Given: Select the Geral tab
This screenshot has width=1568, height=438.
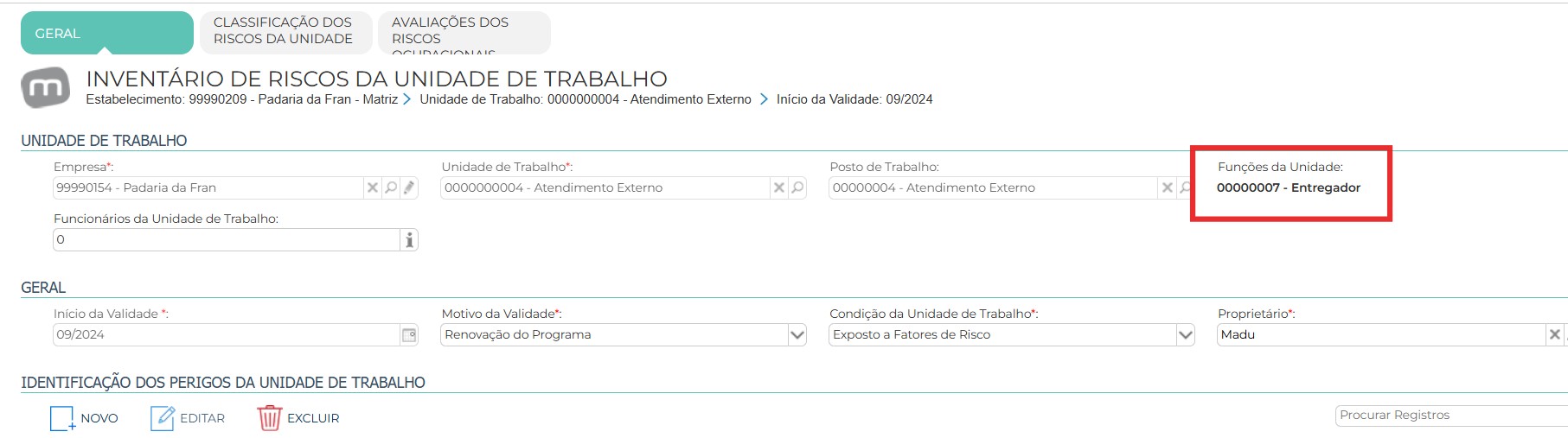Looking at the screenshot, I should click(x=107, y=33).
